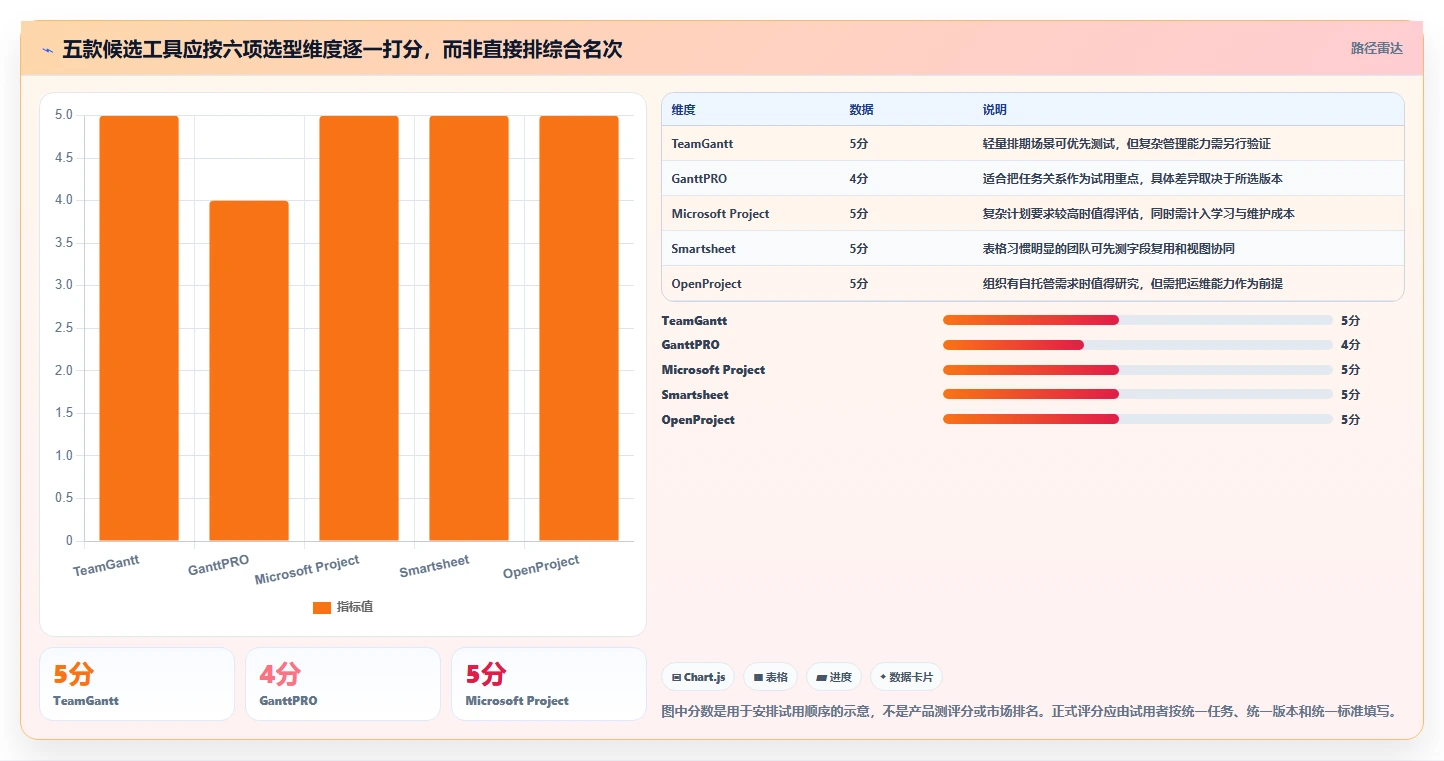Click the Smartsheet label in progress list
This screenshot has height=761, width=1444.
point(695,395)
